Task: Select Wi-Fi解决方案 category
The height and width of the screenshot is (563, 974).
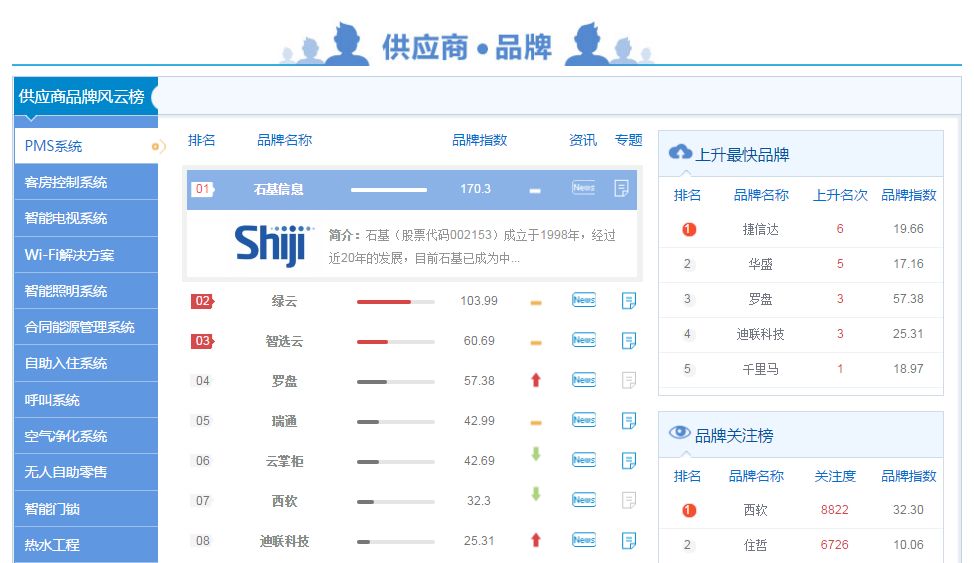Action: pyautogui.click(x=86, y=255)
